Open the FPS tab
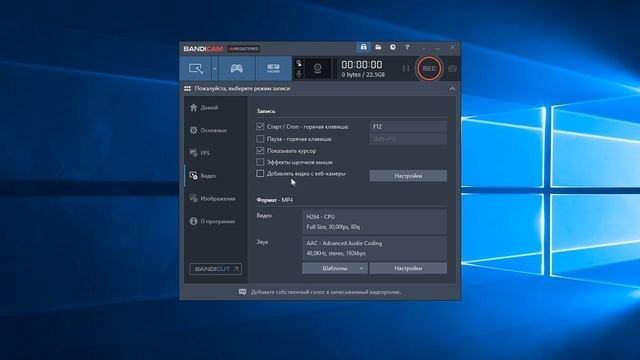Screen dimensions: 640x360 click(216, 153)
